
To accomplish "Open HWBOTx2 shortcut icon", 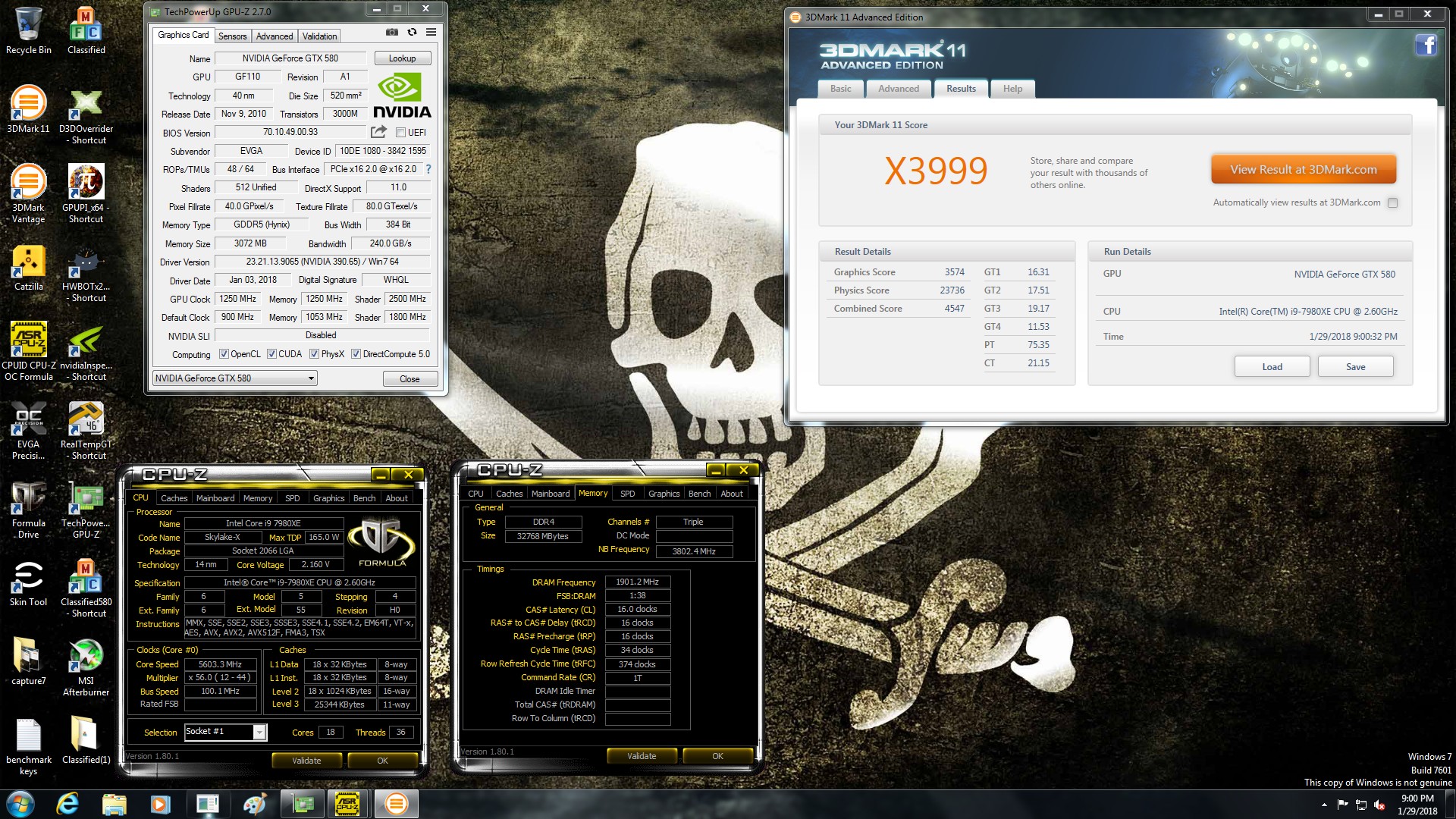I will 86,275.
